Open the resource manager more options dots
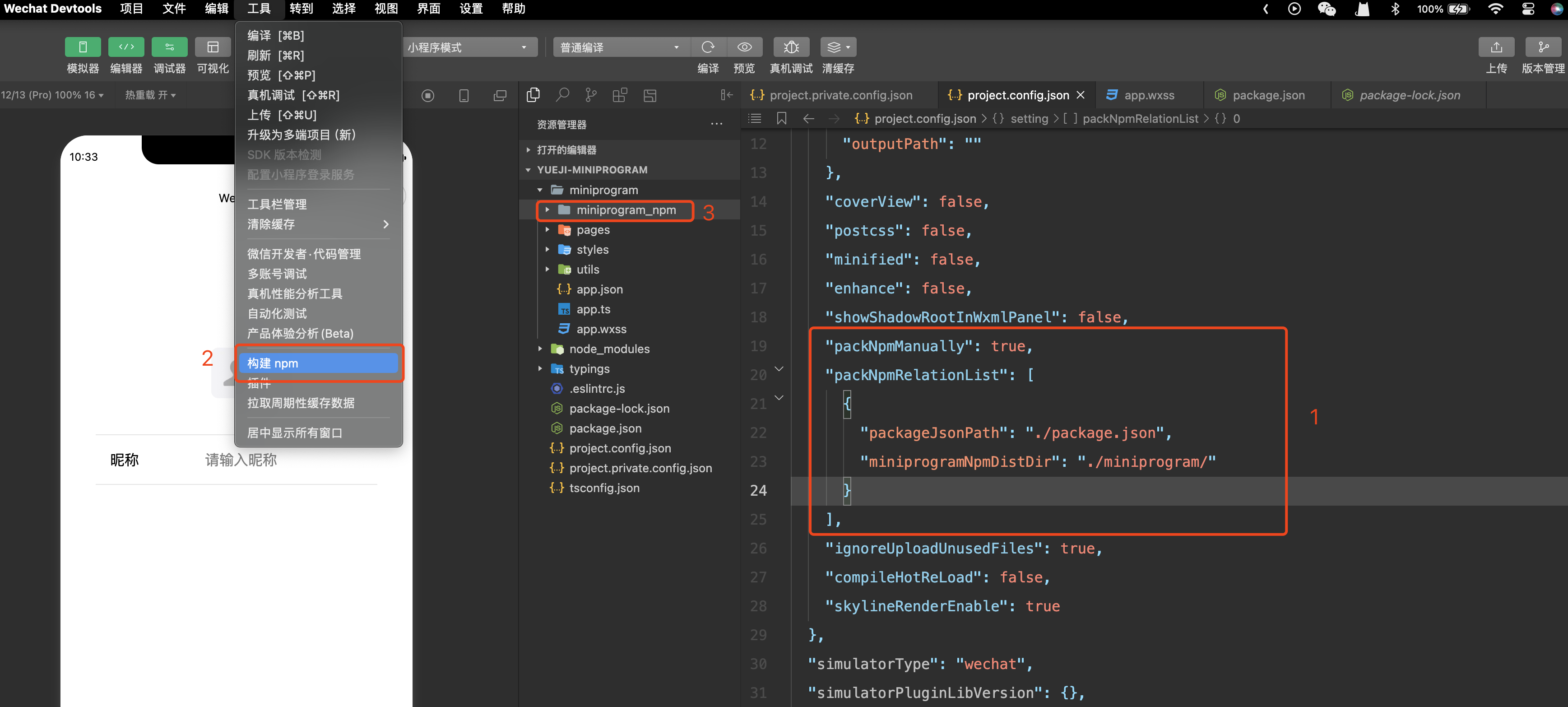The height and width of the screenshot is (707, 1568). 716,124
